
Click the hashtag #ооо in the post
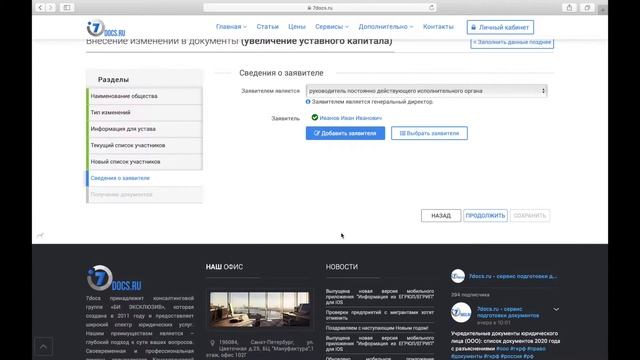(502, 349)
